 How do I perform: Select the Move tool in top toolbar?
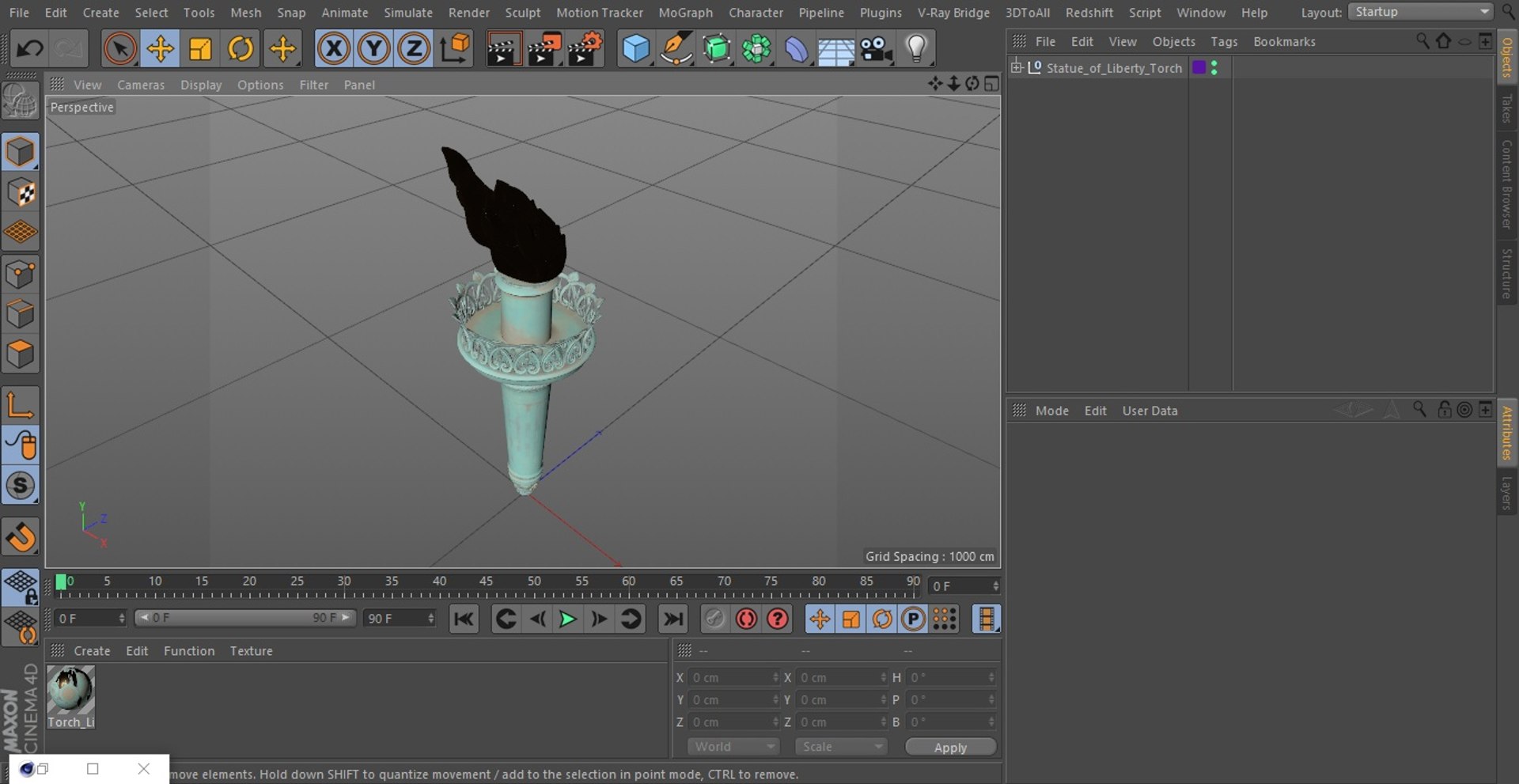160,49
